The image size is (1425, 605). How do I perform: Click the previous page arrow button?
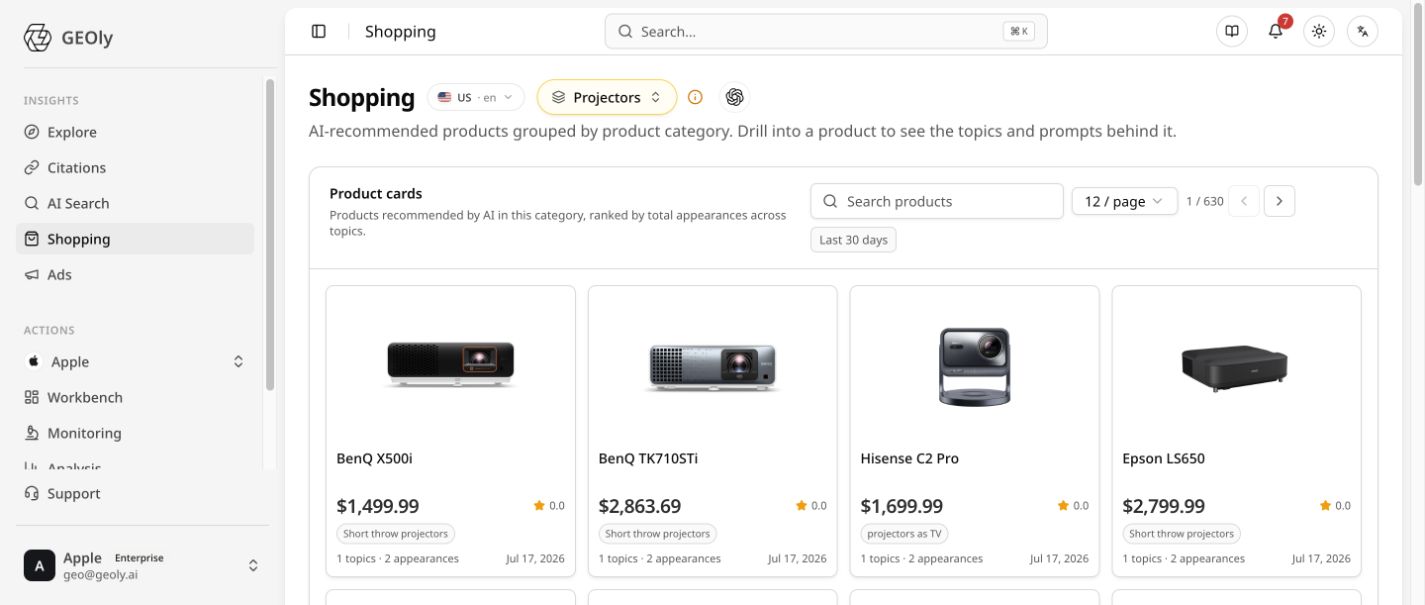1244,201
